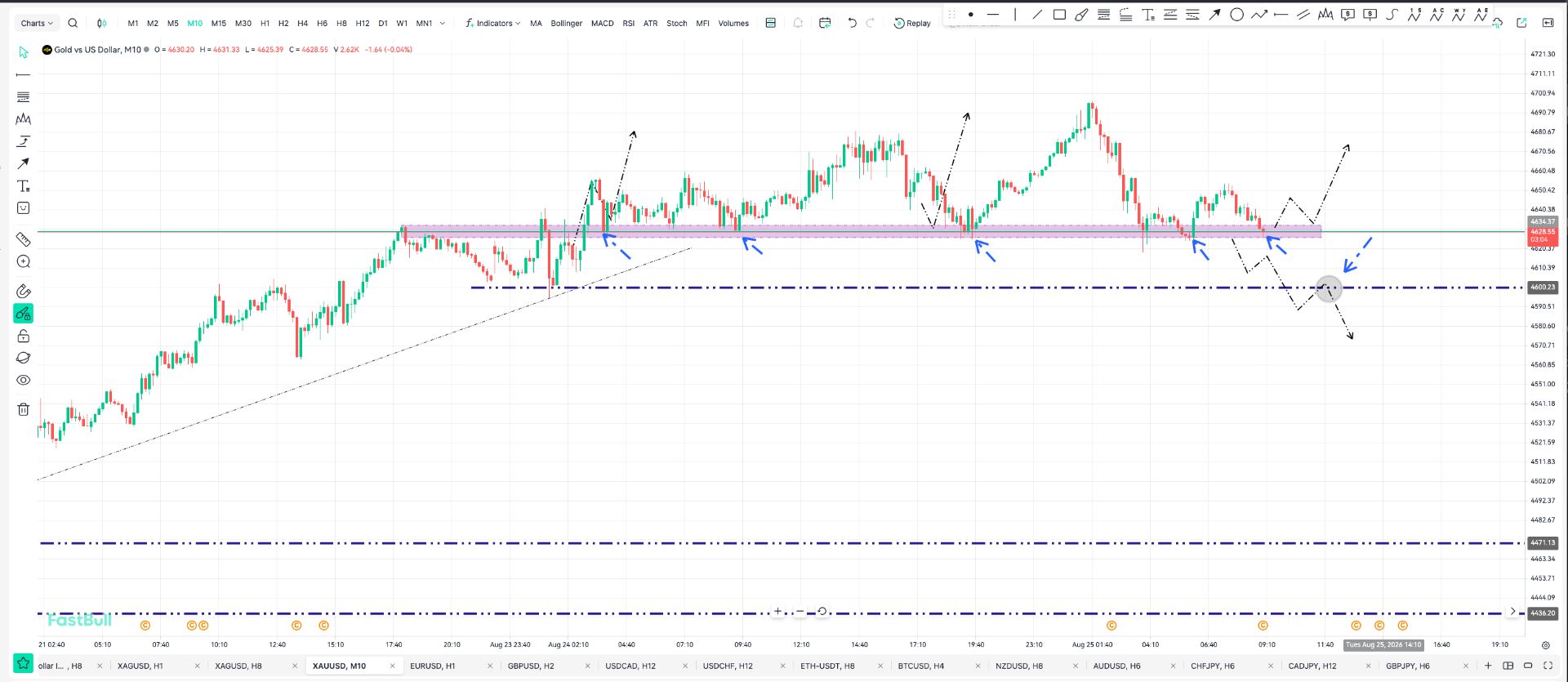Select the brush drawing tool
The height and width of the screenshot is (682, 1568).
(1081, 14)
